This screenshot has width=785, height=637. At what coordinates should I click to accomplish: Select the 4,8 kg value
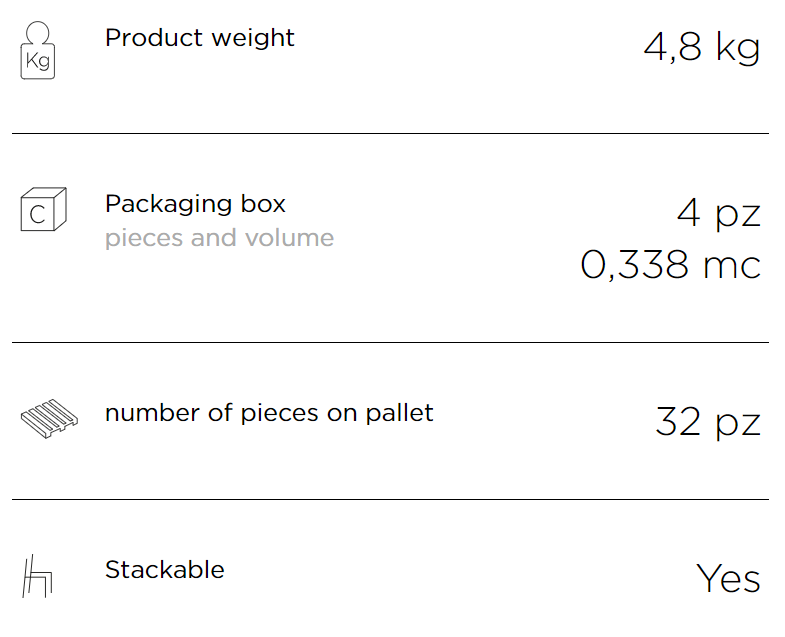click(x=702, y=48)
